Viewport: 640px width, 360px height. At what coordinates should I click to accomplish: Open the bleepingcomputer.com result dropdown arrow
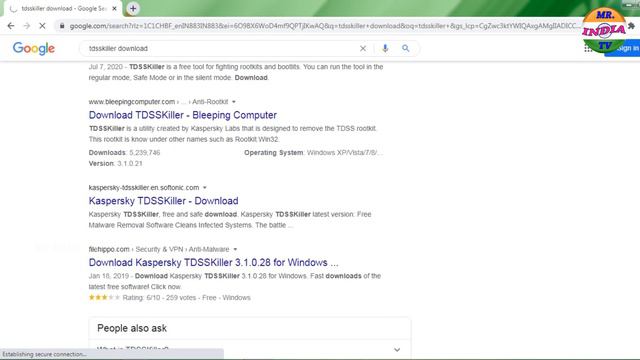[x=234, y=102]
